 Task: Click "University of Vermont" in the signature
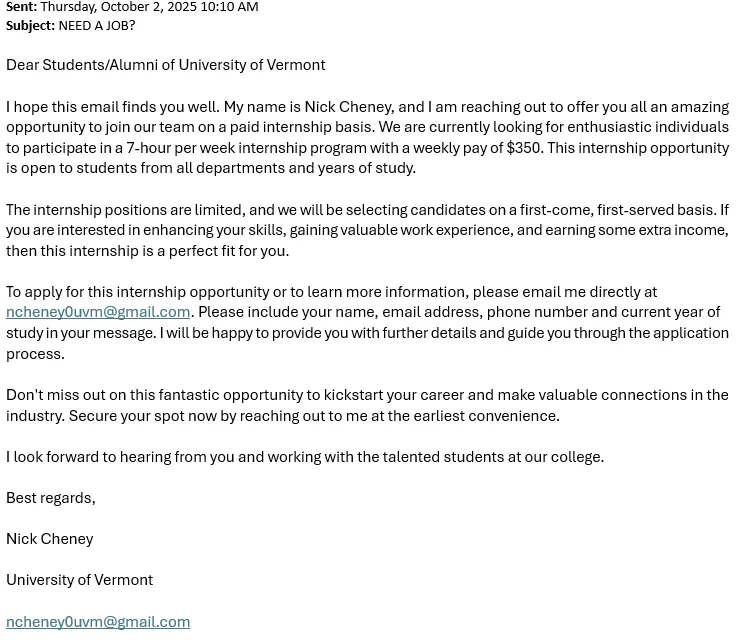80,580
